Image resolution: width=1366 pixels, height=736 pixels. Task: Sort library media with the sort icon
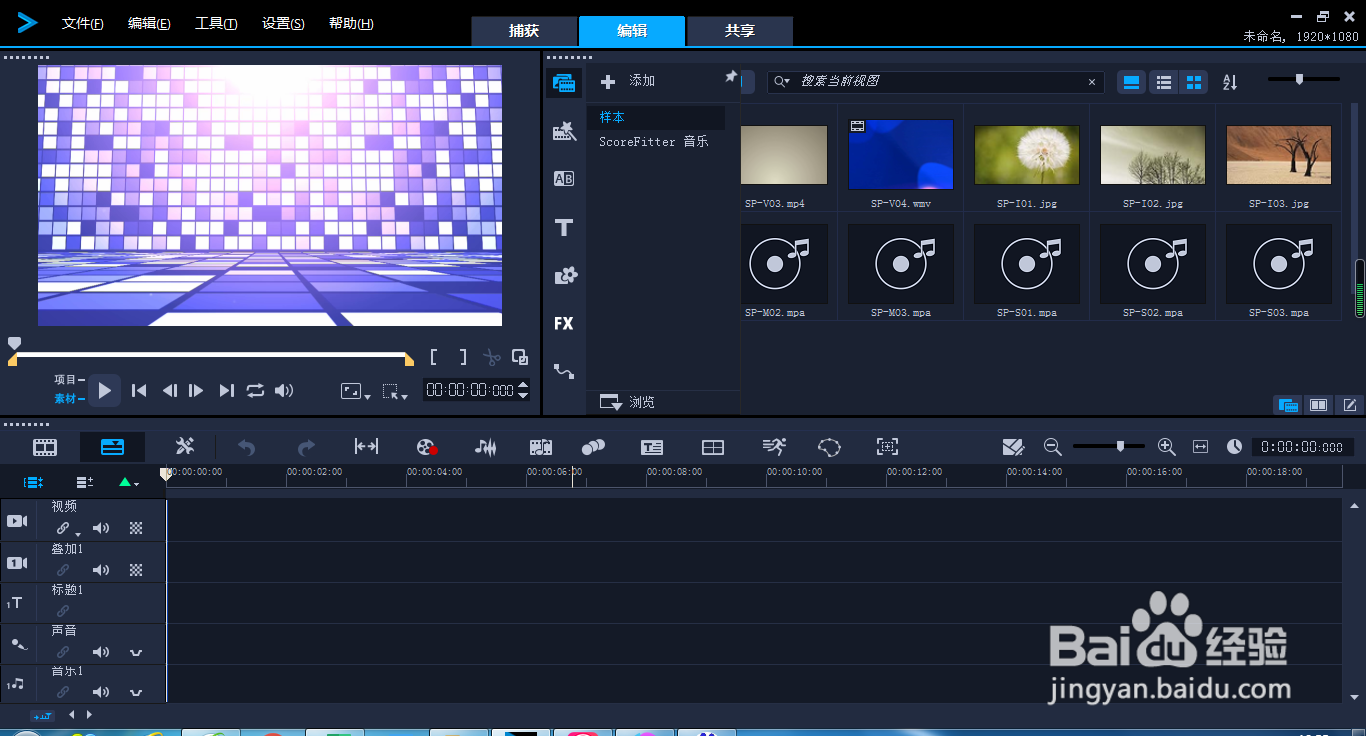click(1230, 82)
